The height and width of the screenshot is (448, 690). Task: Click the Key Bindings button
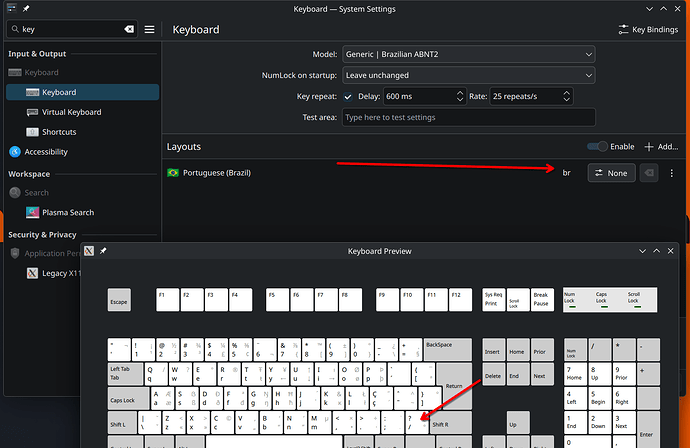pyautogui.click(x=647, y=30)
